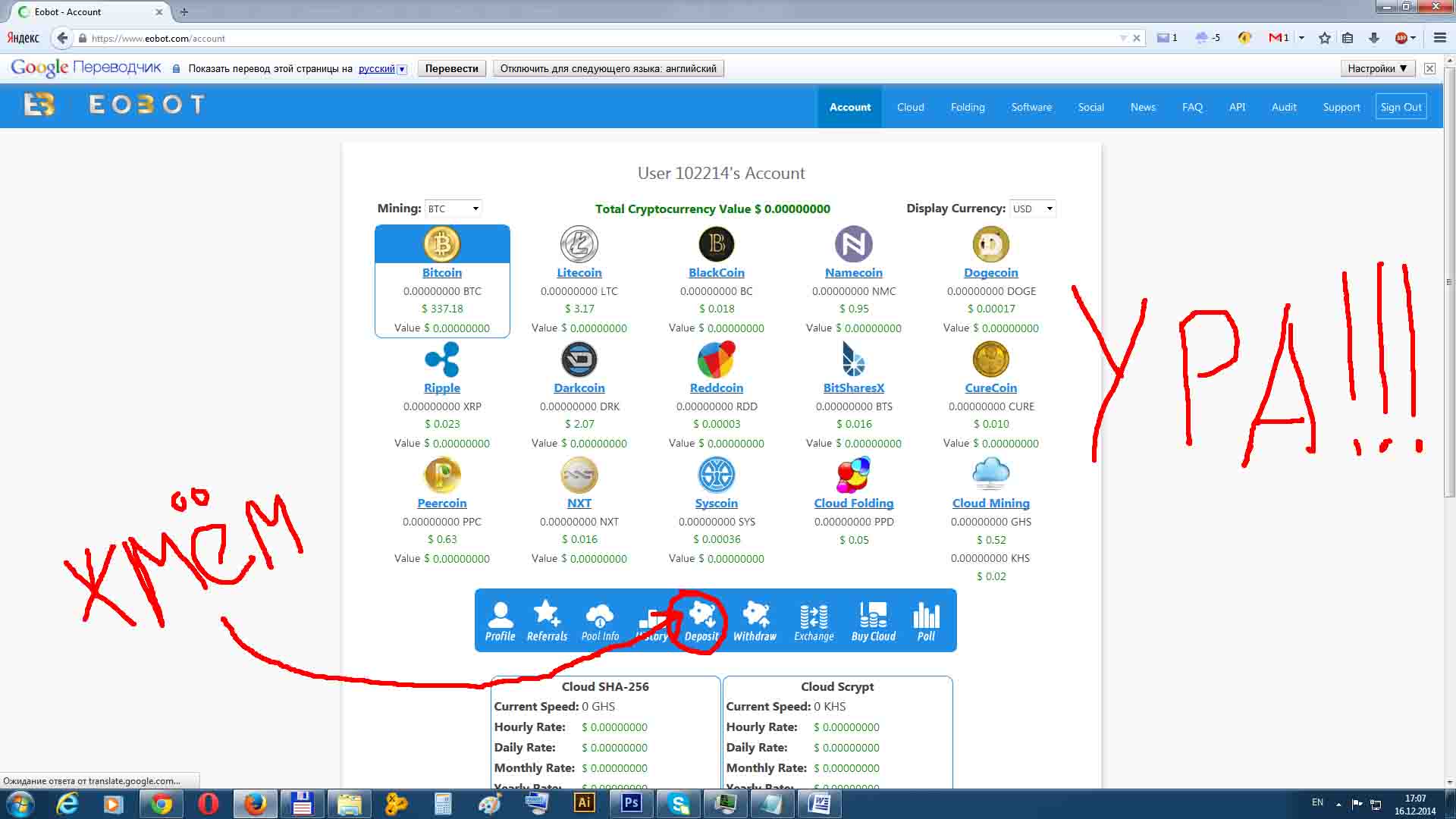Open the Support menu item
Image resolution: width=1456 pixels, height=819 pixels.
coord(1341,107)
